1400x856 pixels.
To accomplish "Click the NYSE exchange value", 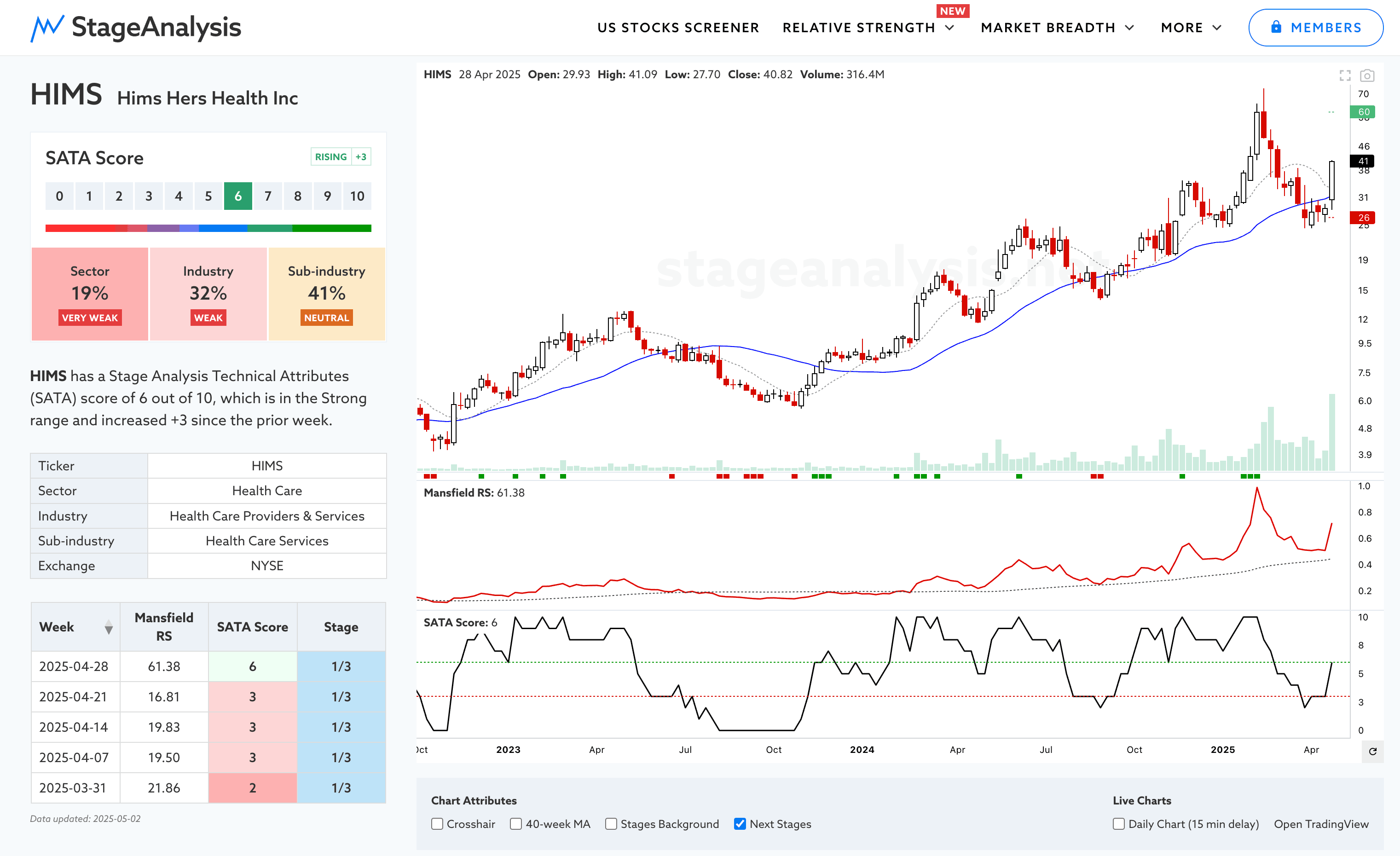I will pyautogui.click(x=267, y=566).
